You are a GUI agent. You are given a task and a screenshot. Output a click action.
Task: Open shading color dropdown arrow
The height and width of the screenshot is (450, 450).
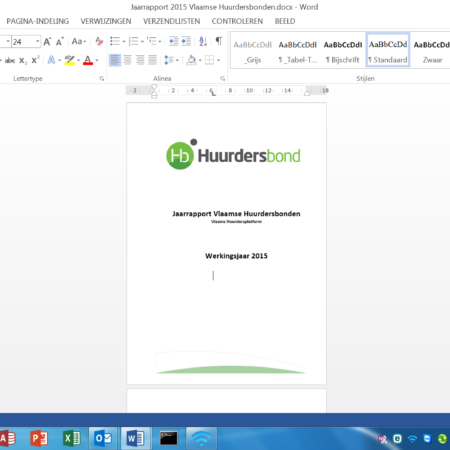point(200,61)
